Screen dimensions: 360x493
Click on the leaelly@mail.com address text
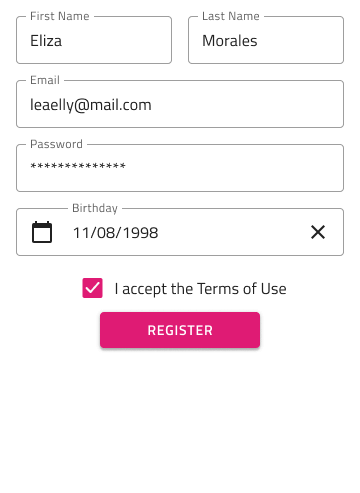click(x=91, y=105)
